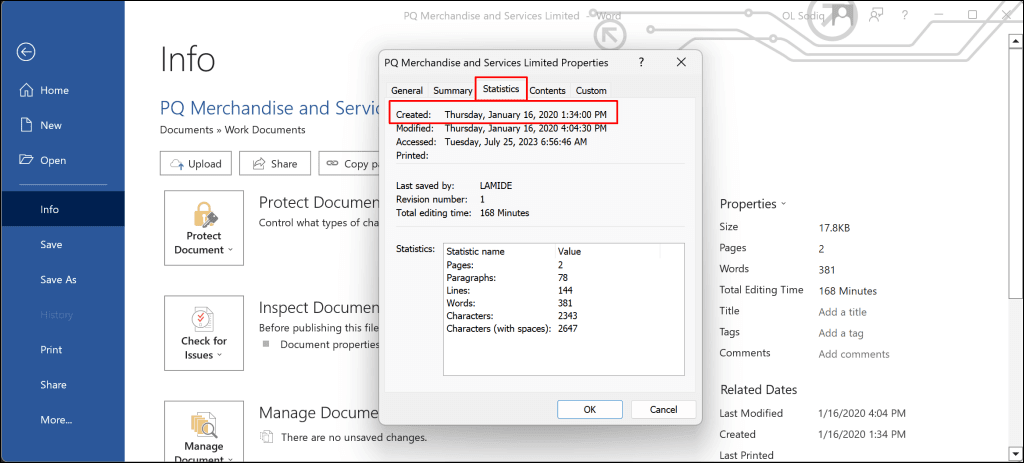Select the Characters (with spaces) row

[564, 328]
